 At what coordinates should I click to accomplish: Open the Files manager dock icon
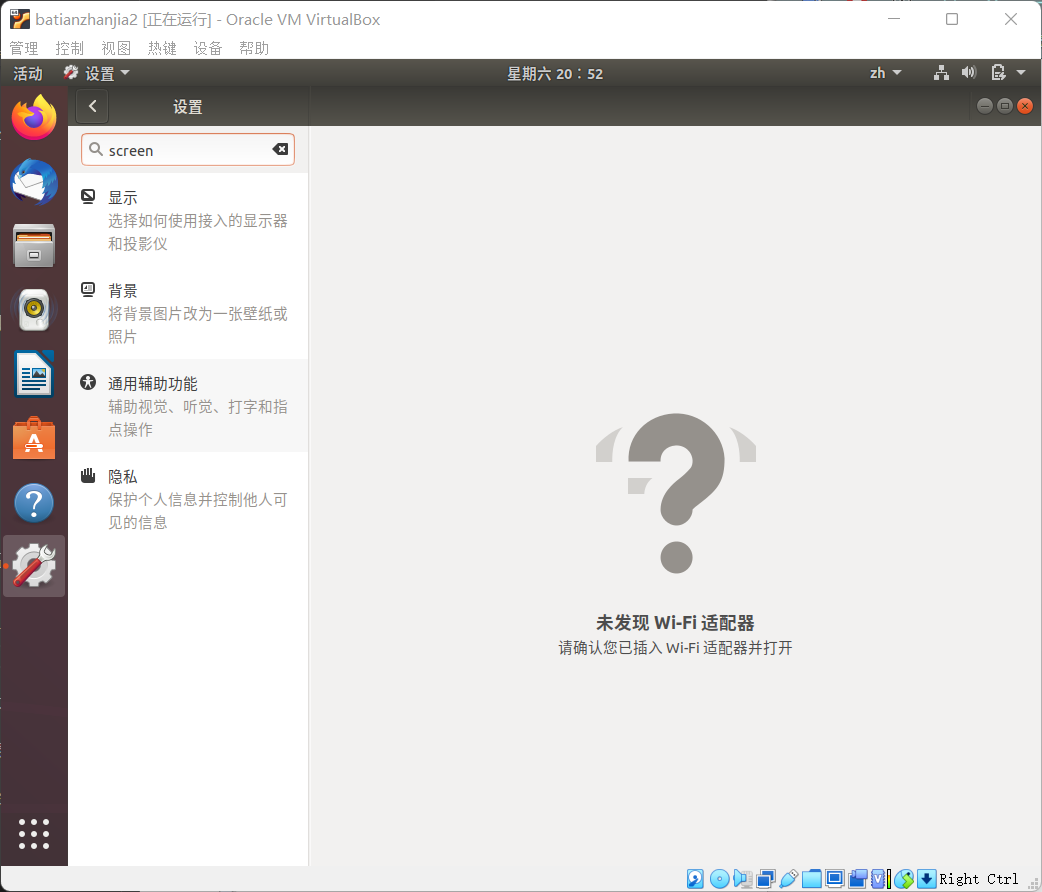(34, 245)
